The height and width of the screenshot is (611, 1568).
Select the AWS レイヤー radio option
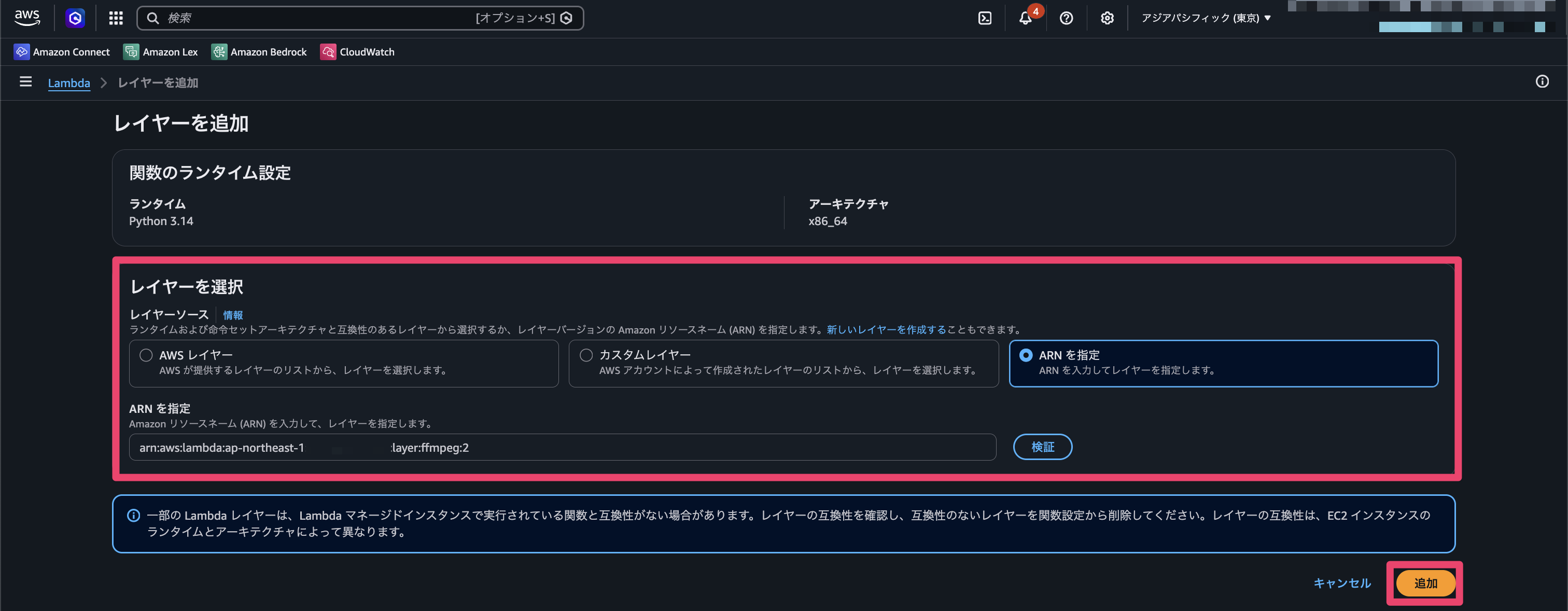pos(146,355)
